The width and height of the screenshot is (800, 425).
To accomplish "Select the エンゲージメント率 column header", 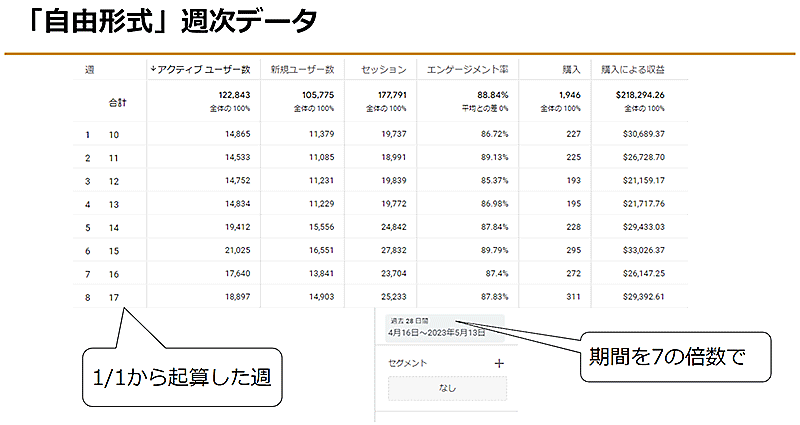I will pyautogui.click(x=468, y=70).
